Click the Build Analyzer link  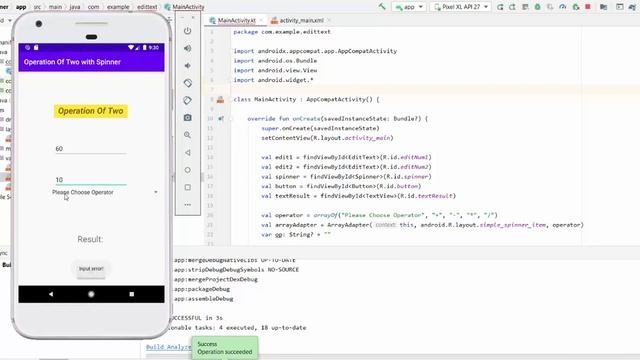[x=169, y=347]
